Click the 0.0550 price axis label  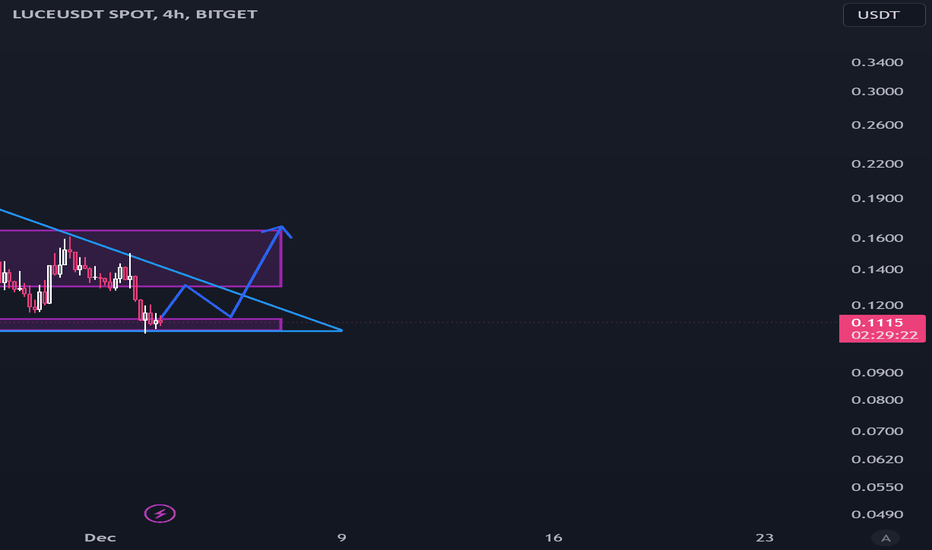pyautogui.click(x=877, y=487)
